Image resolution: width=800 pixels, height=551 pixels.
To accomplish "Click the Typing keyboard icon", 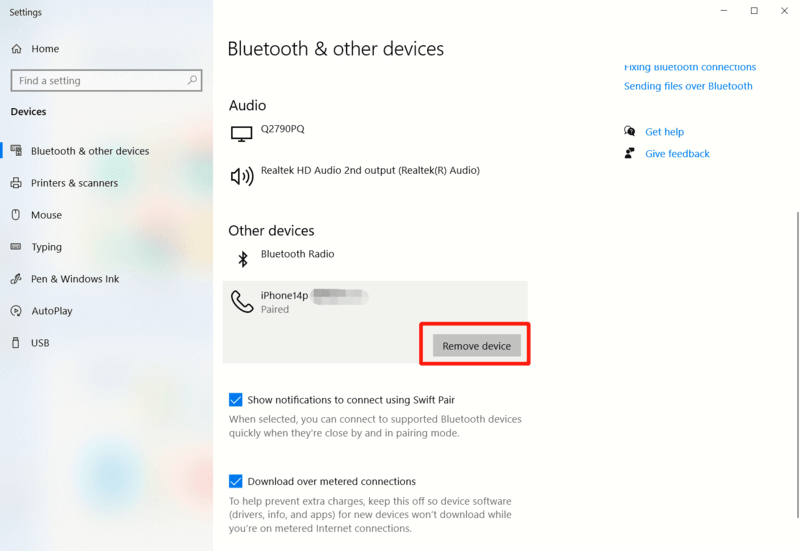I will coord(16,246).
